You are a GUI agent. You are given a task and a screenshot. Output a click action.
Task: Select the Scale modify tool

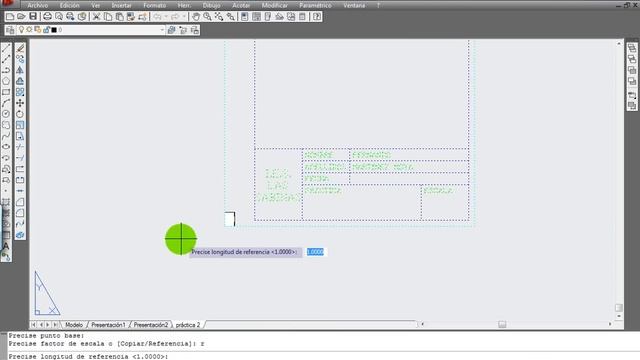tap(20, 125)
